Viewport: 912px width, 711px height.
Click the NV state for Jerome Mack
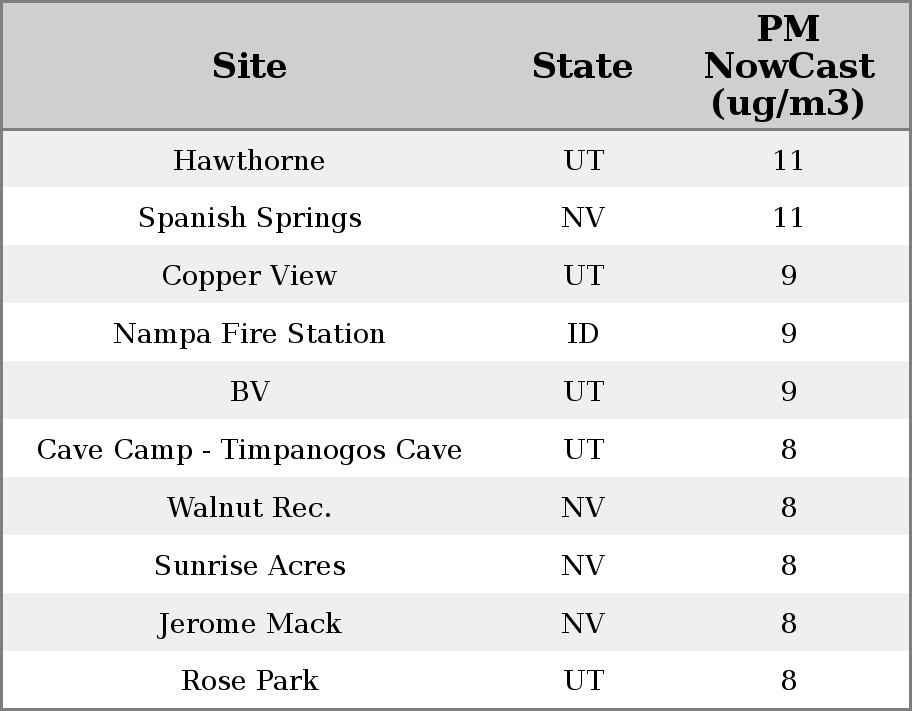(583, 624)
